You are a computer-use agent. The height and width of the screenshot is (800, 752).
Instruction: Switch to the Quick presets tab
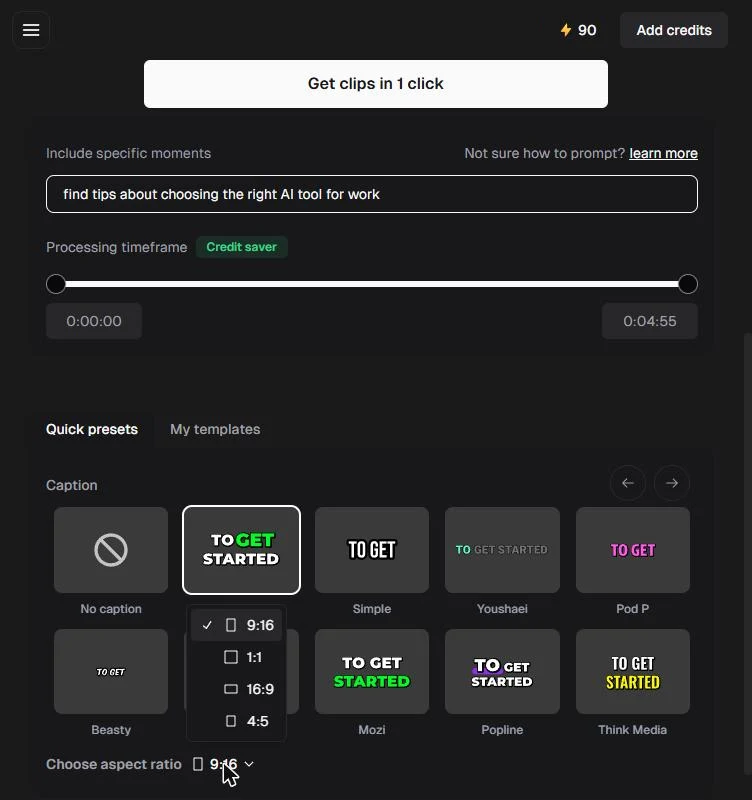coord(92,429)
